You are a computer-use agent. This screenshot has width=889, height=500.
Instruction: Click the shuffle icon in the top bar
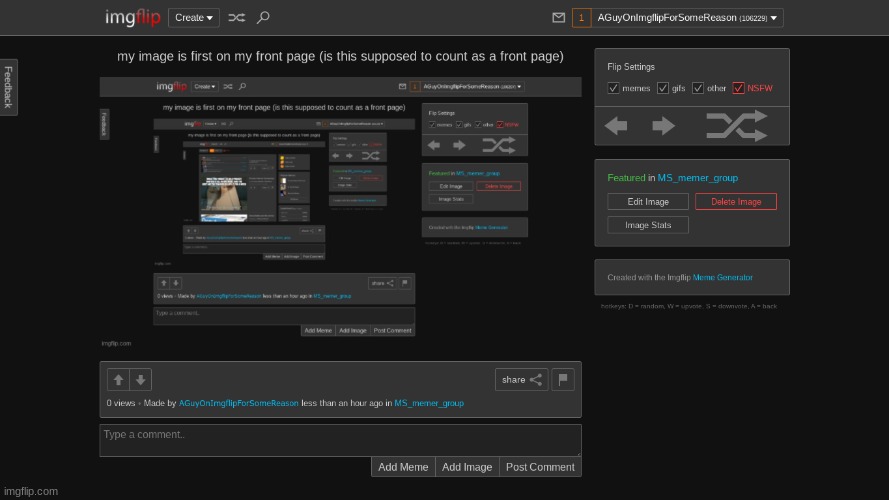pyautogui.click(x=236, y=18)
